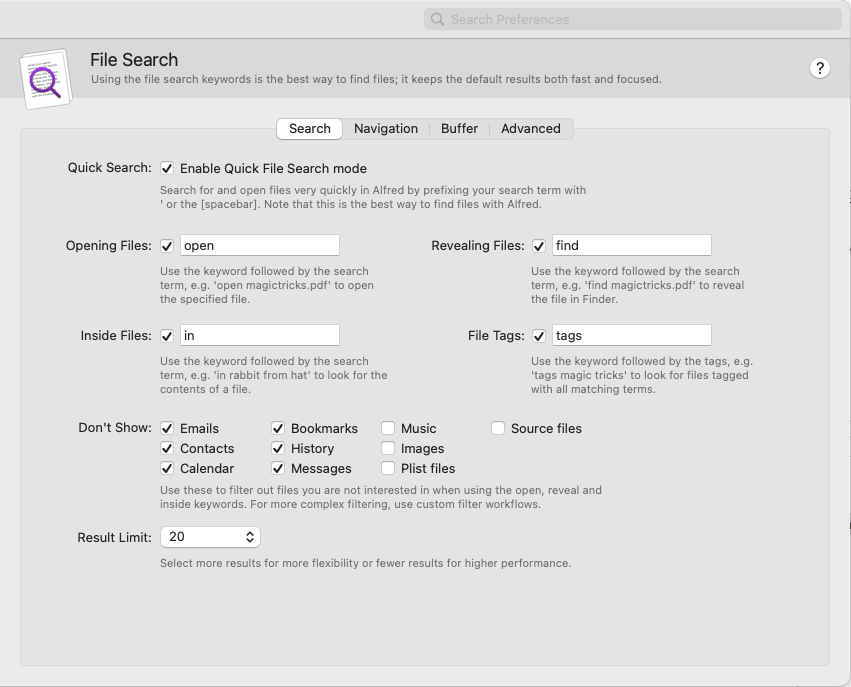Click the 'find' keyword input field
851x687 pixels.
pos(632,245)
